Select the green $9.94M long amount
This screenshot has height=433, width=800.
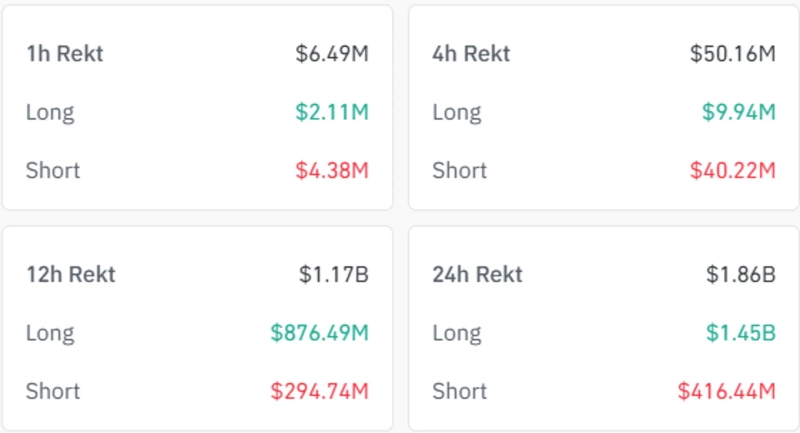pos(738,112)
